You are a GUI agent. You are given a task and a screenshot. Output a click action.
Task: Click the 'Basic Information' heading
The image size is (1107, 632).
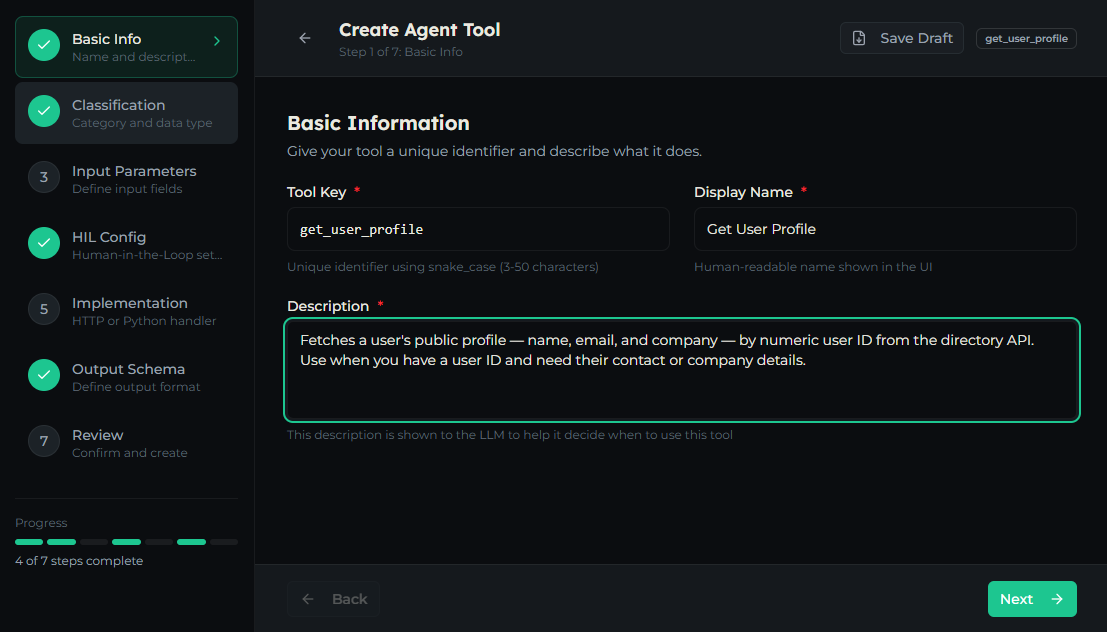pos(378,123)
